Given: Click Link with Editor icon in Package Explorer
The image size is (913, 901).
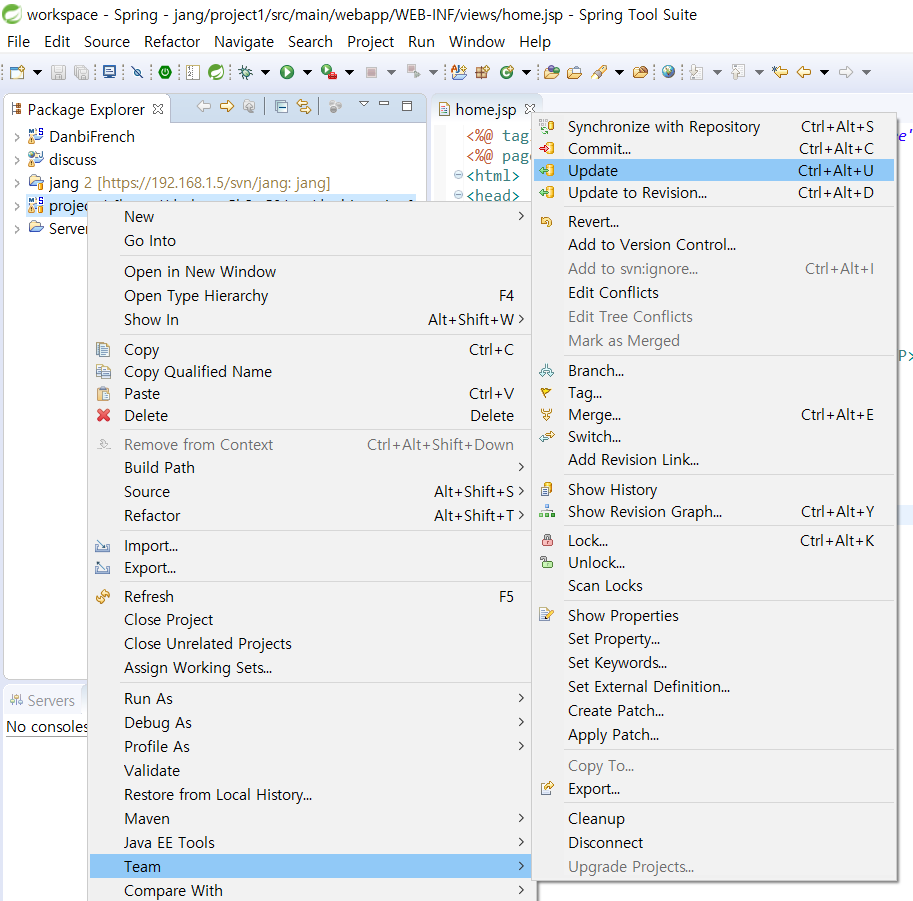Looking at the screenshot, I should 304,107.
